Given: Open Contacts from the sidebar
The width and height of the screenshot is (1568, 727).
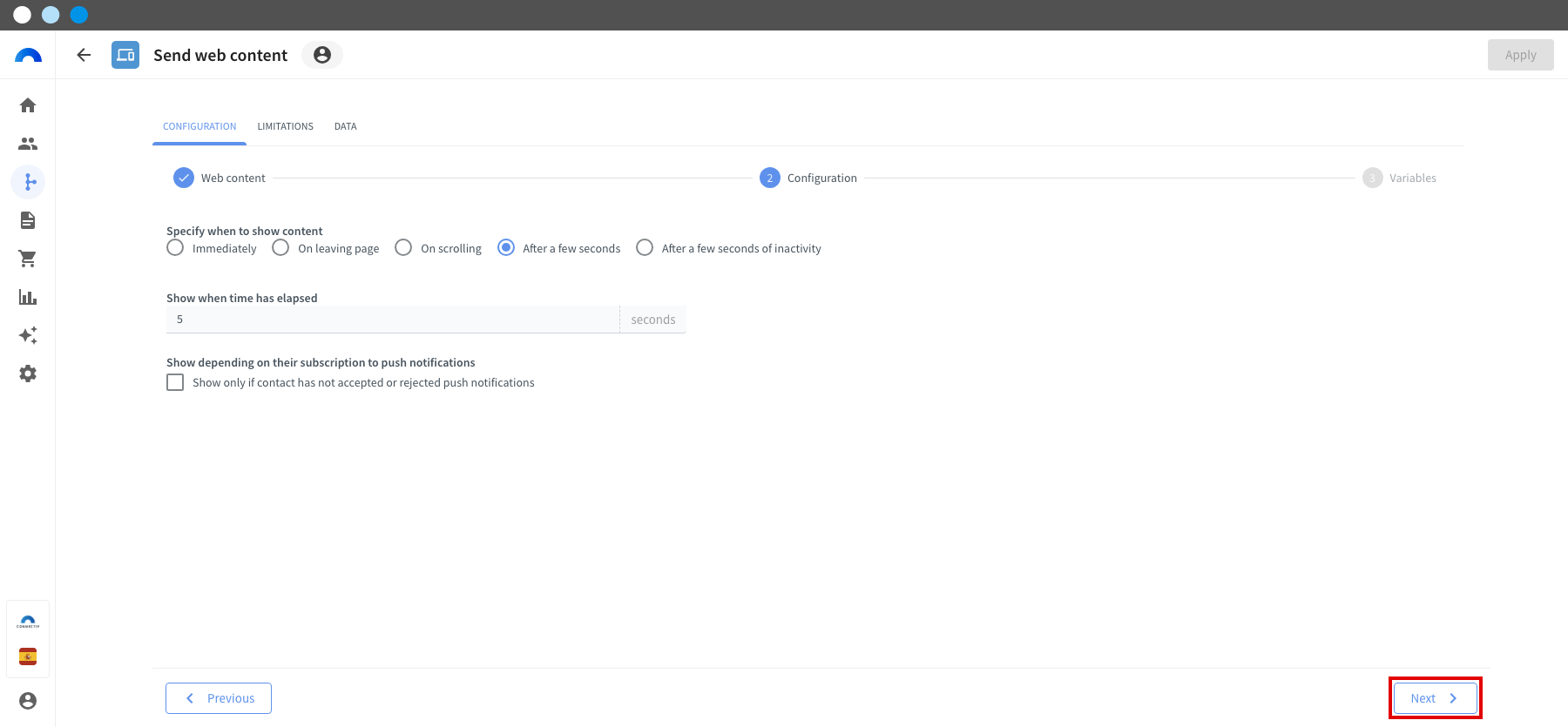Looking at the screenshot, I should (28, 144).
